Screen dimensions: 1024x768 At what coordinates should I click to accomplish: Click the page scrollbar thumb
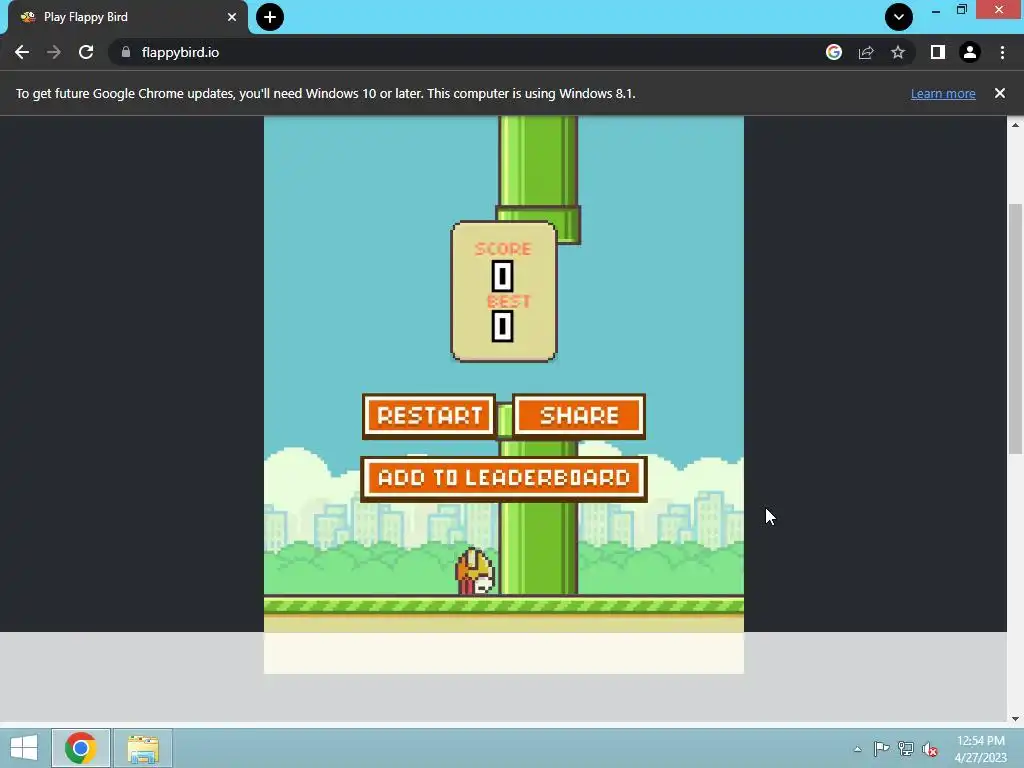pyautogui.click(x=1015, y=328)
